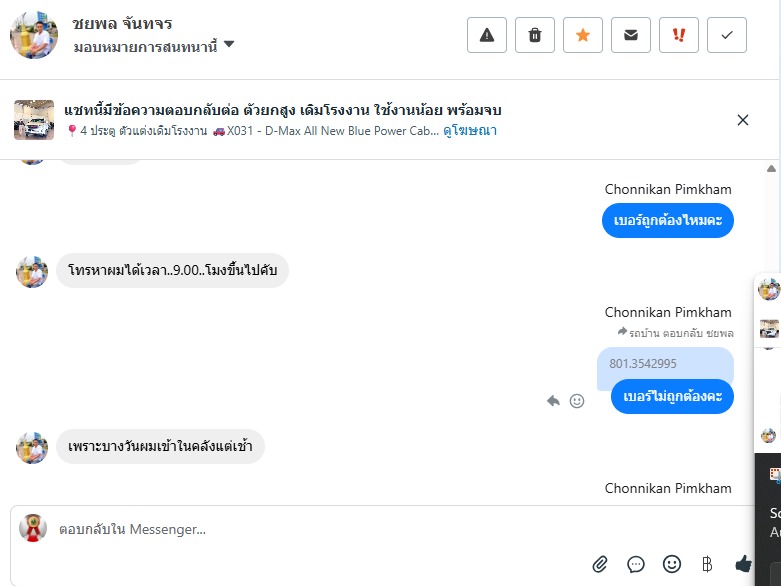Click the red double exclamation priority button
781x586 pixels.
[679, 35]
